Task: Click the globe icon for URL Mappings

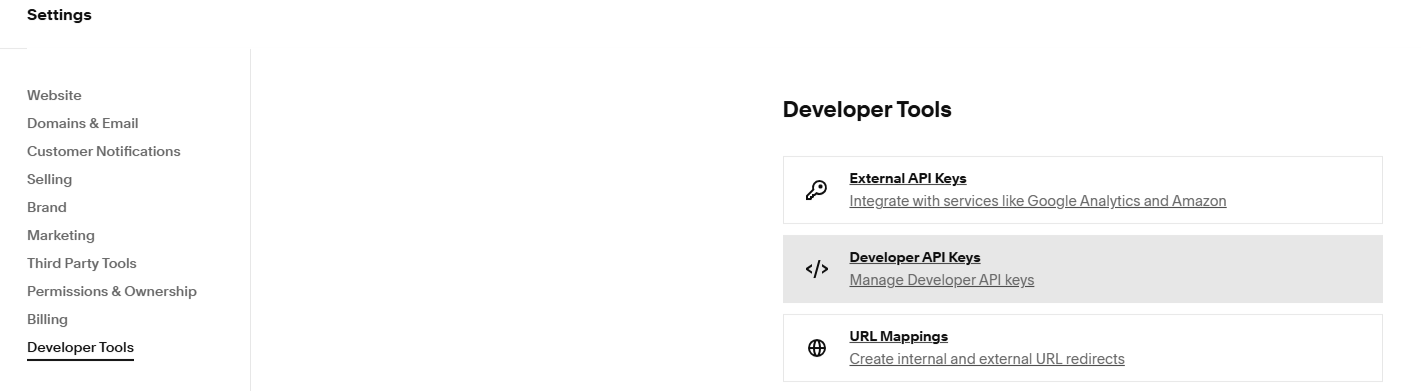Action: click(x=816, y=348)
